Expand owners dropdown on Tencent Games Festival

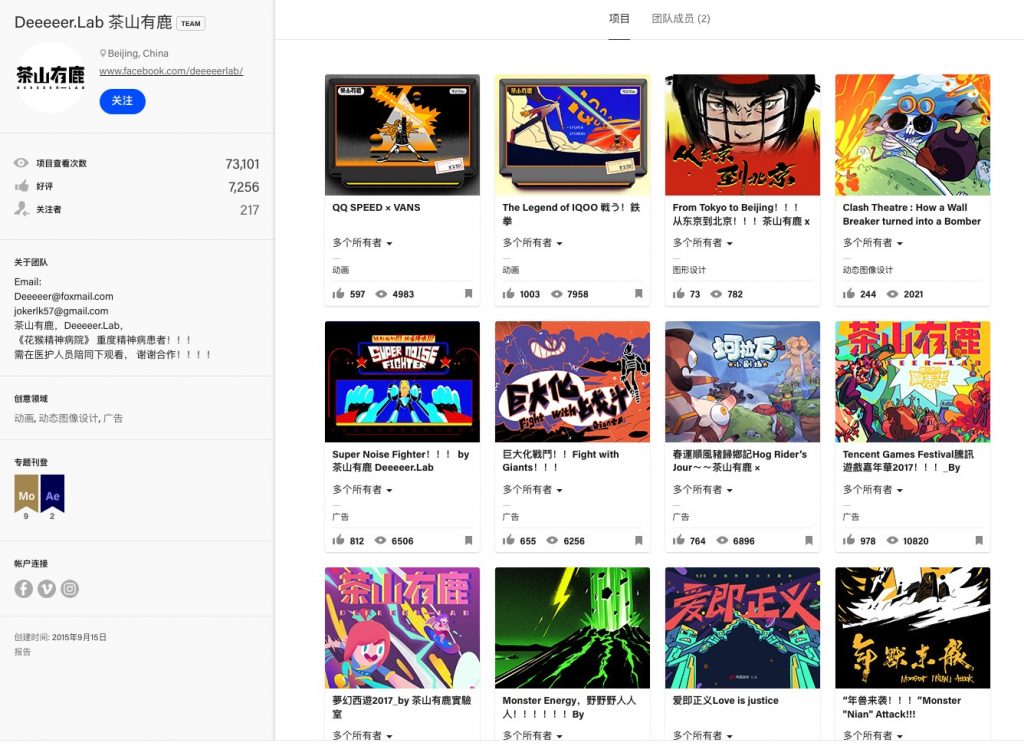tap(873, 489)
